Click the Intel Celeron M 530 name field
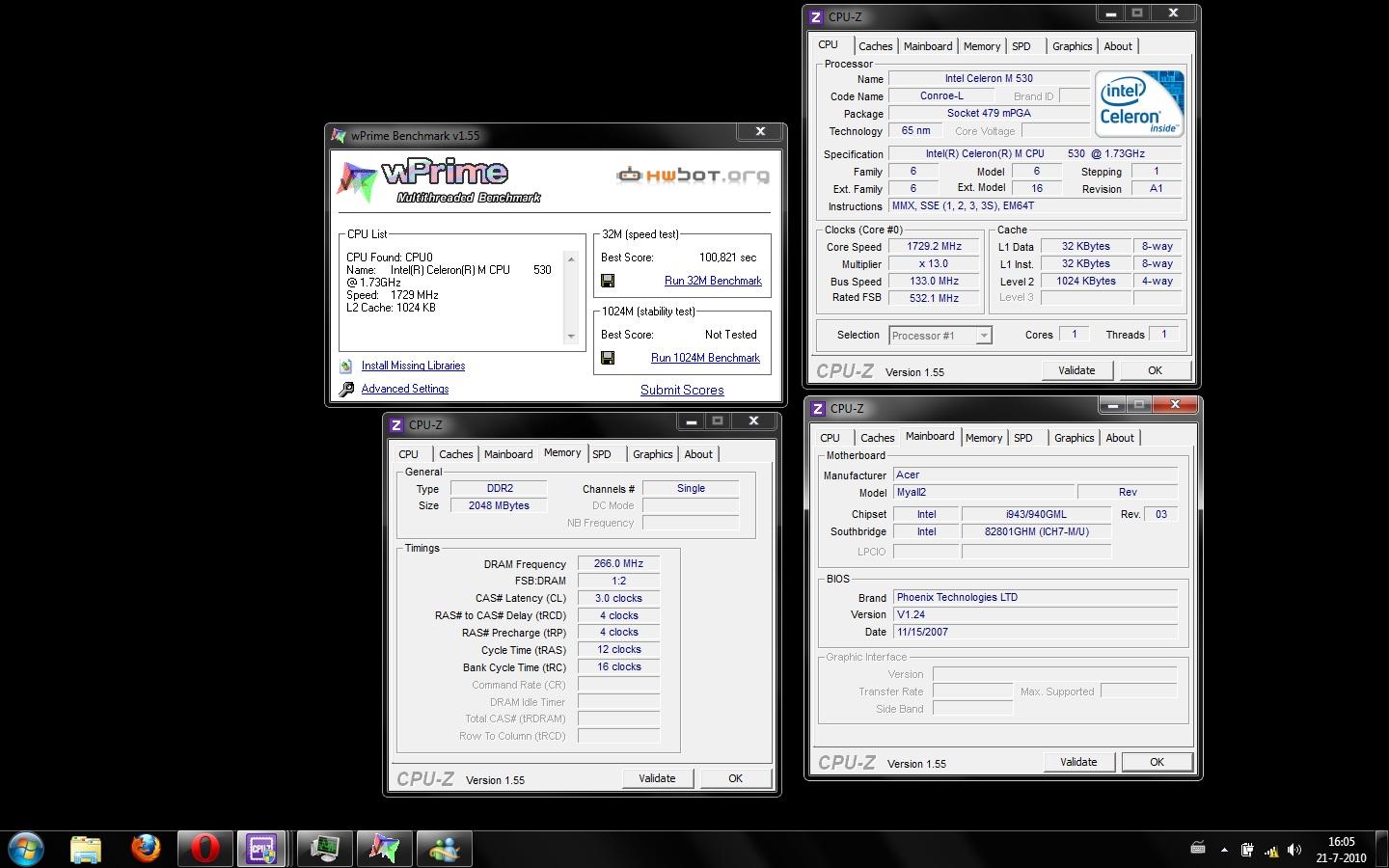The image size is (1389, 868). pos(989,78)
